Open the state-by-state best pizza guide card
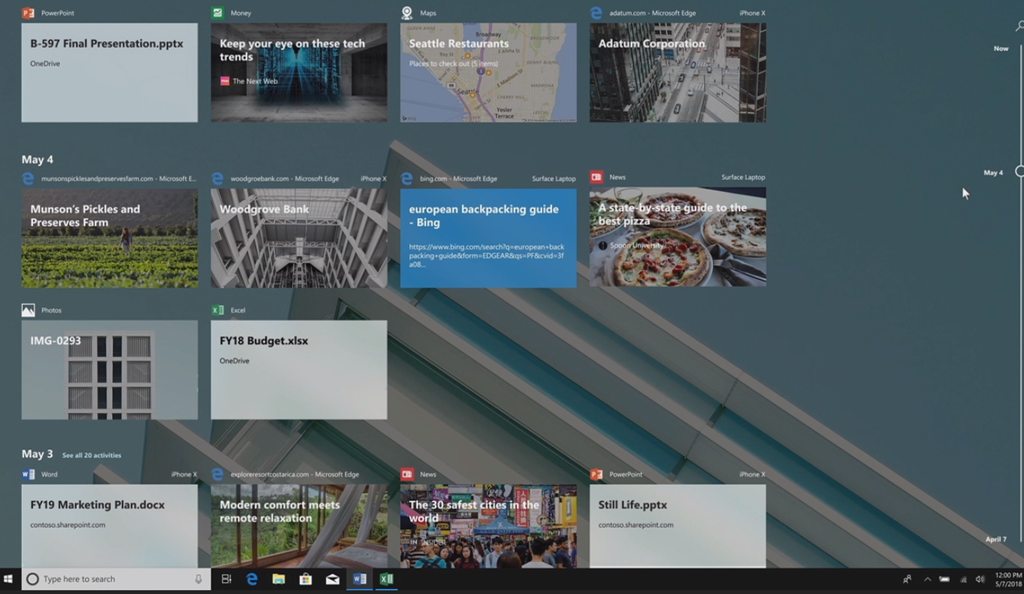 [678, 237]
